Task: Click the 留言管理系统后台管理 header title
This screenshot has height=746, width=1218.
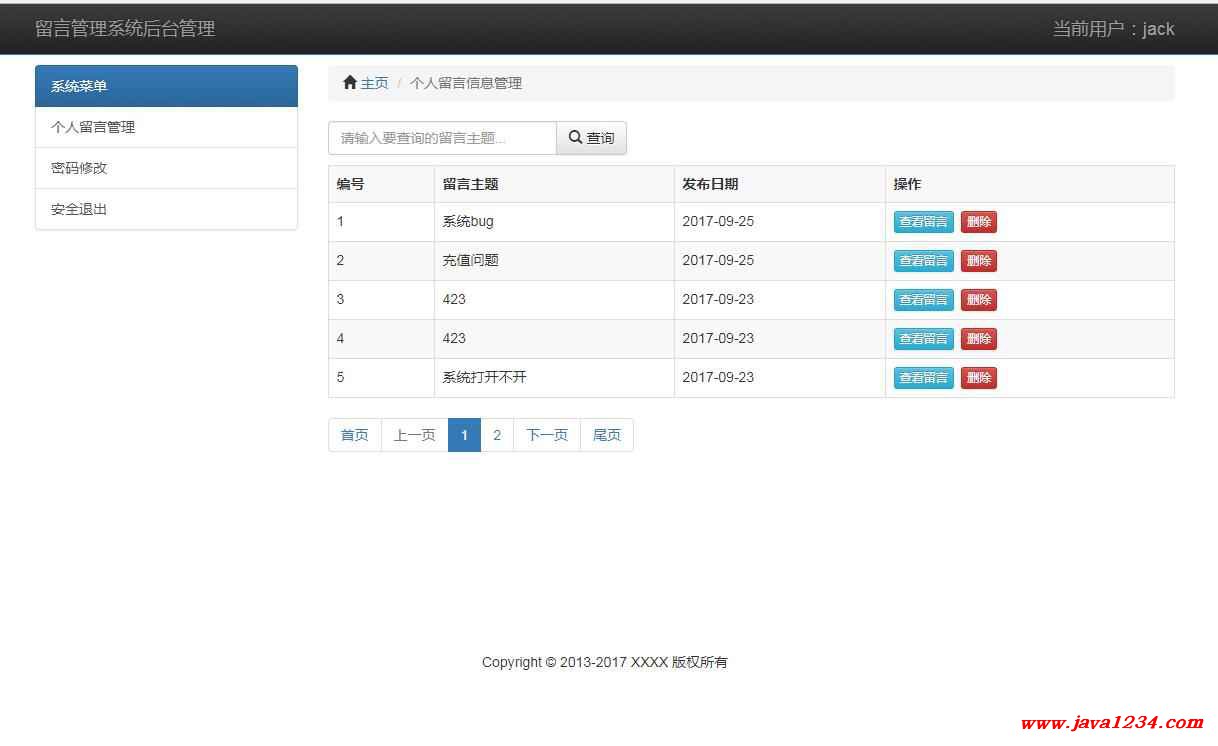Action: point(125,29)
